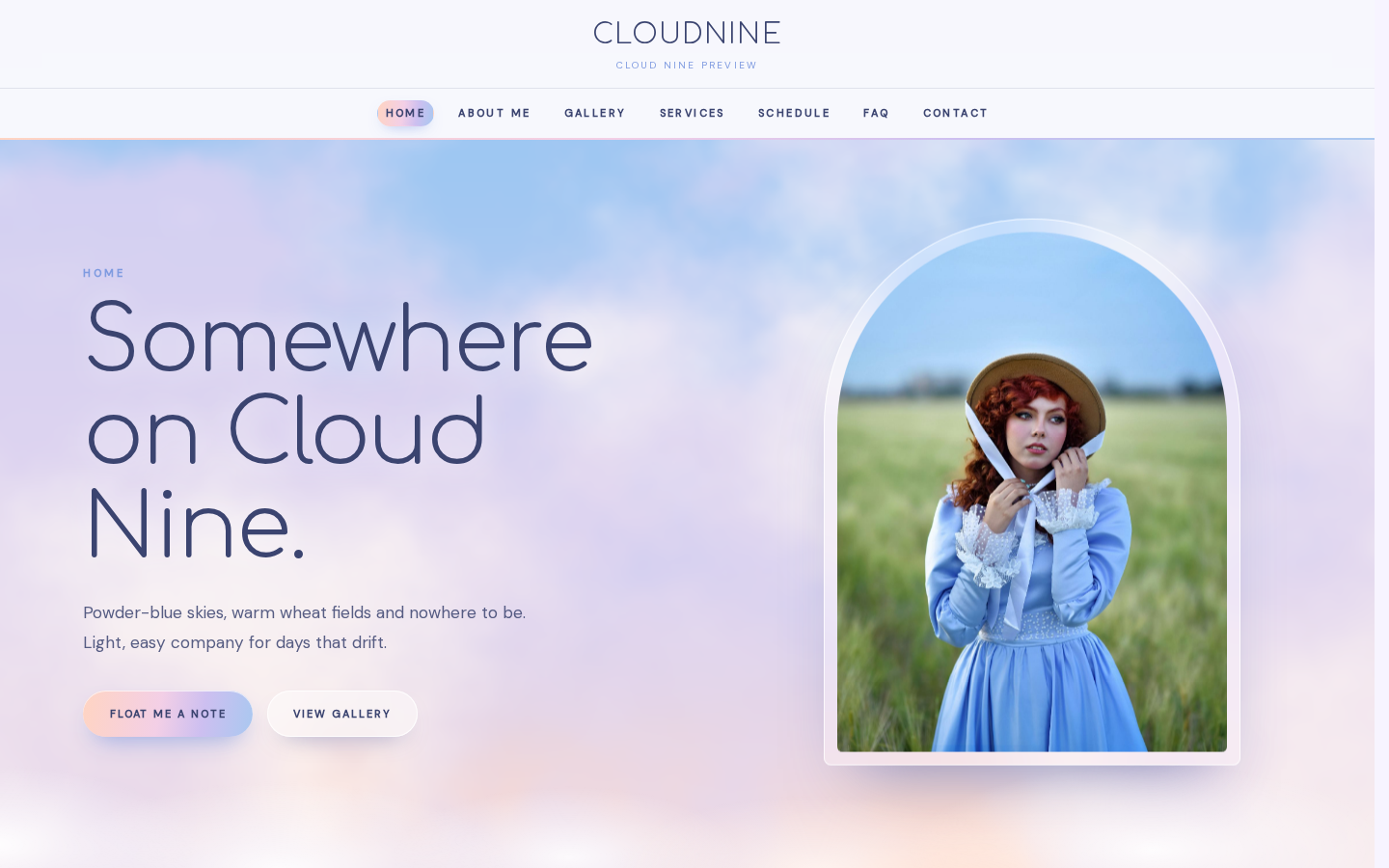The image size is (1389, 868).
Task: Click the Cloud Nine Preview tagline
Action: (x=687, y=66)
